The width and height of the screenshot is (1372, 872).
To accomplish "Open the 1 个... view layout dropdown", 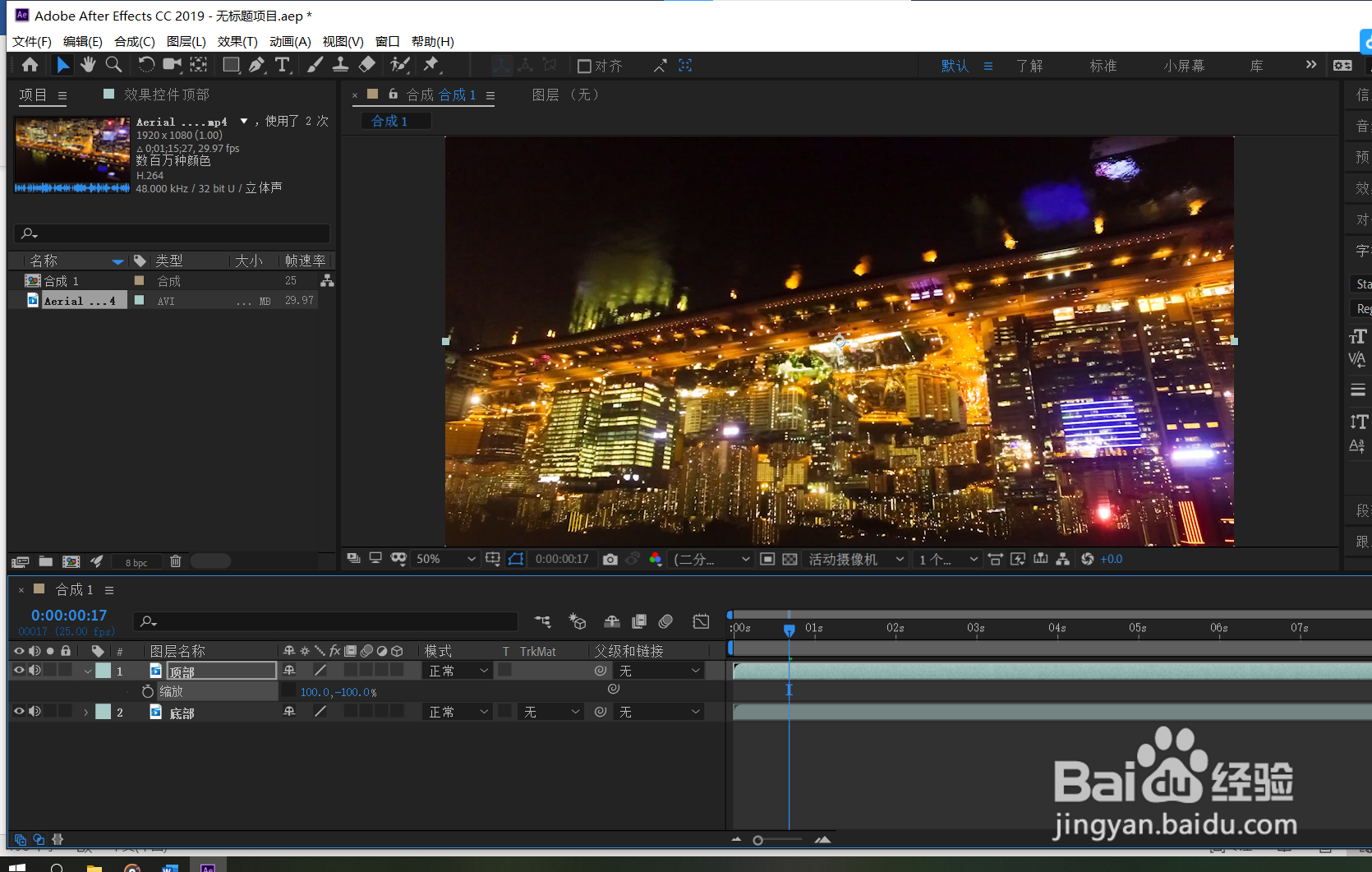I will point(948,559).
